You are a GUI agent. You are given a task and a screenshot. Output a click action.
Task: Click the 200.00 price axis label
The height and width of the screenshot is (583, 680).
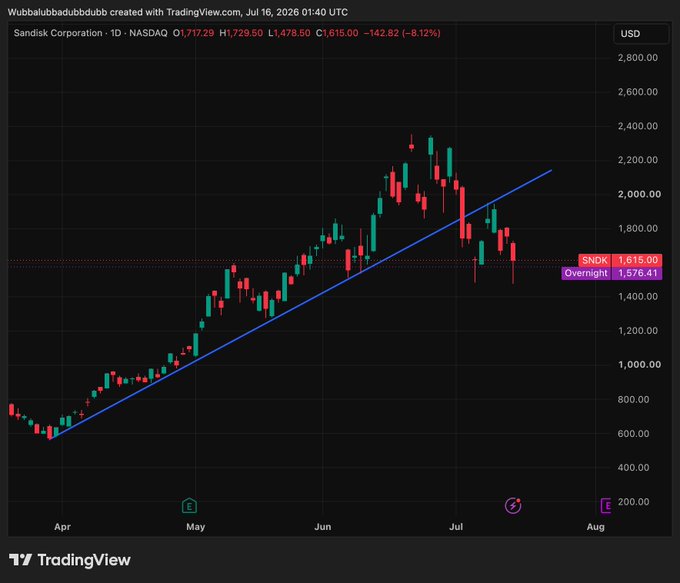[633, 501]
